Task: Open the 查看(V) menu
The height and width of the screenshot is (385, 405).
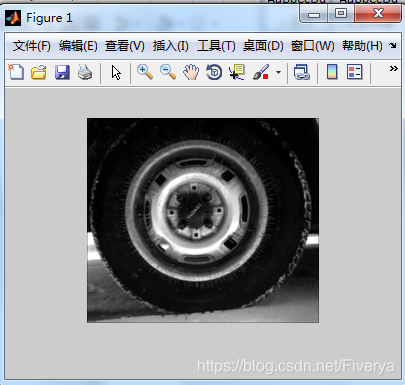Action: point(125,46)
